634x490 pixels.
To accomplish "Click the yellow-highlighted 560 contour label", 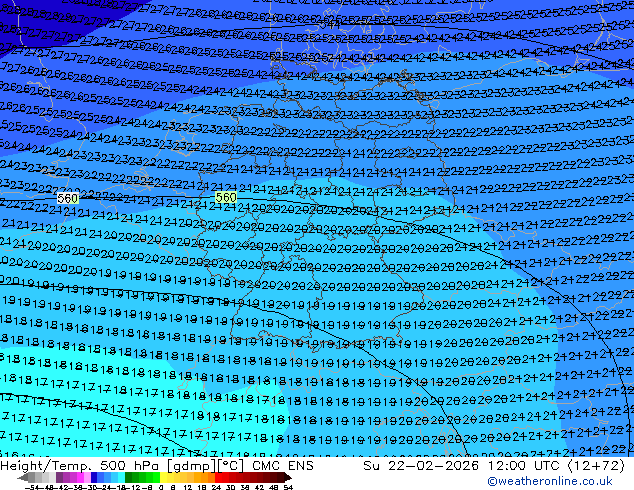I will (226, 197).
